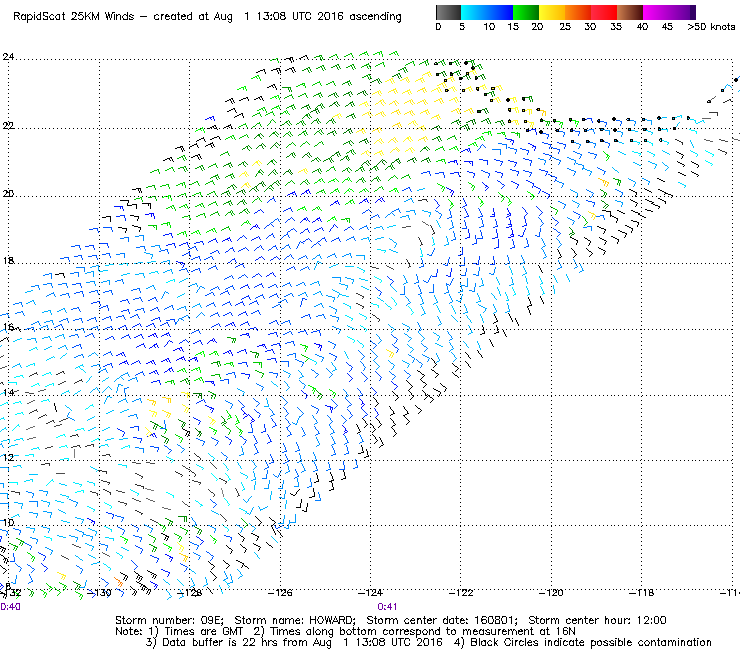Click the latitude label "12"
This screenshot has height=650, width=740.
(x=8, y=457)
